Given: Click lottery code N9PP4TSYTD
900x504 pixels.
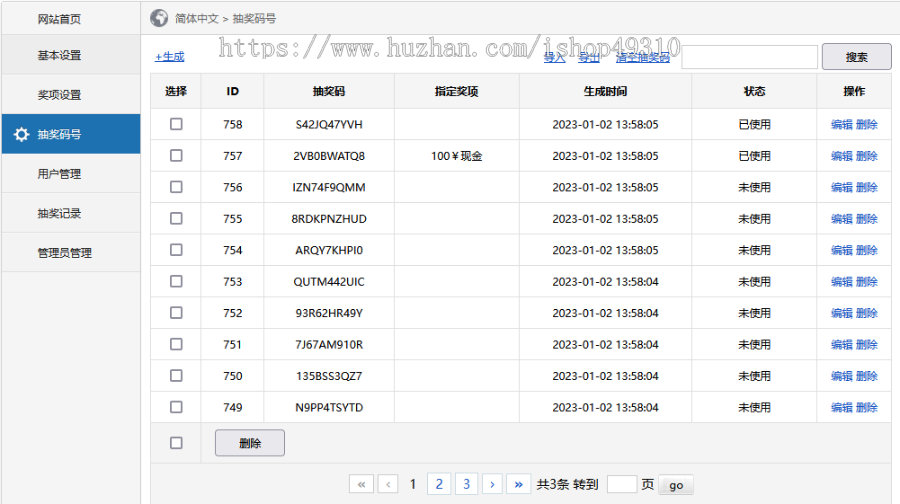Looking at the screenshot, I should pos(329,408).
